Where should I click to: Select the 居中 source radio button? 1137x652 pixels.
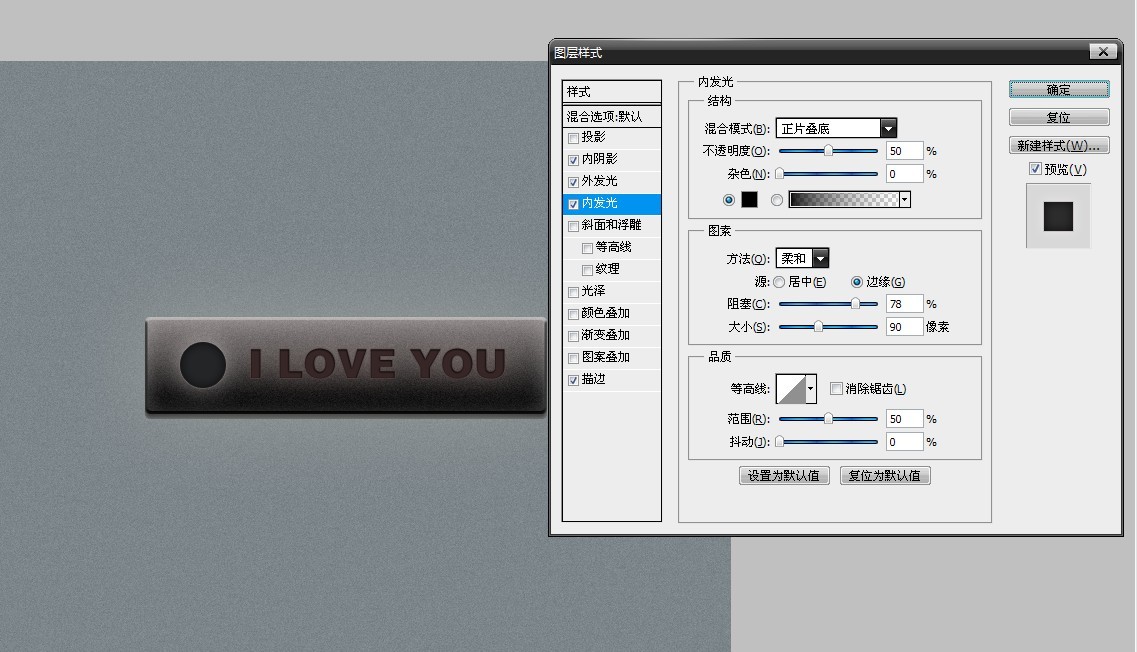[779, 282]
